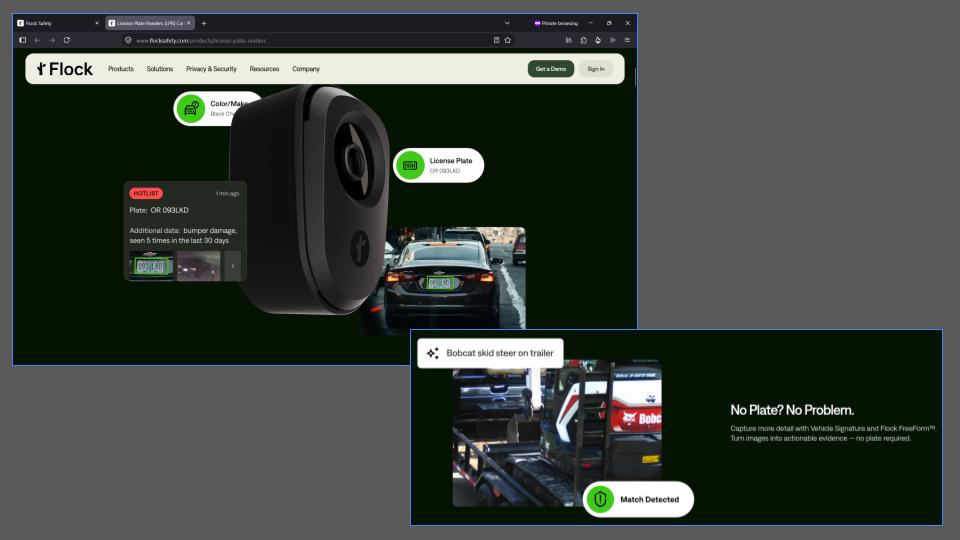Select the License Plate Readers browser tab
Viewport: 960px width, 540px height.
tap(149, 23)
